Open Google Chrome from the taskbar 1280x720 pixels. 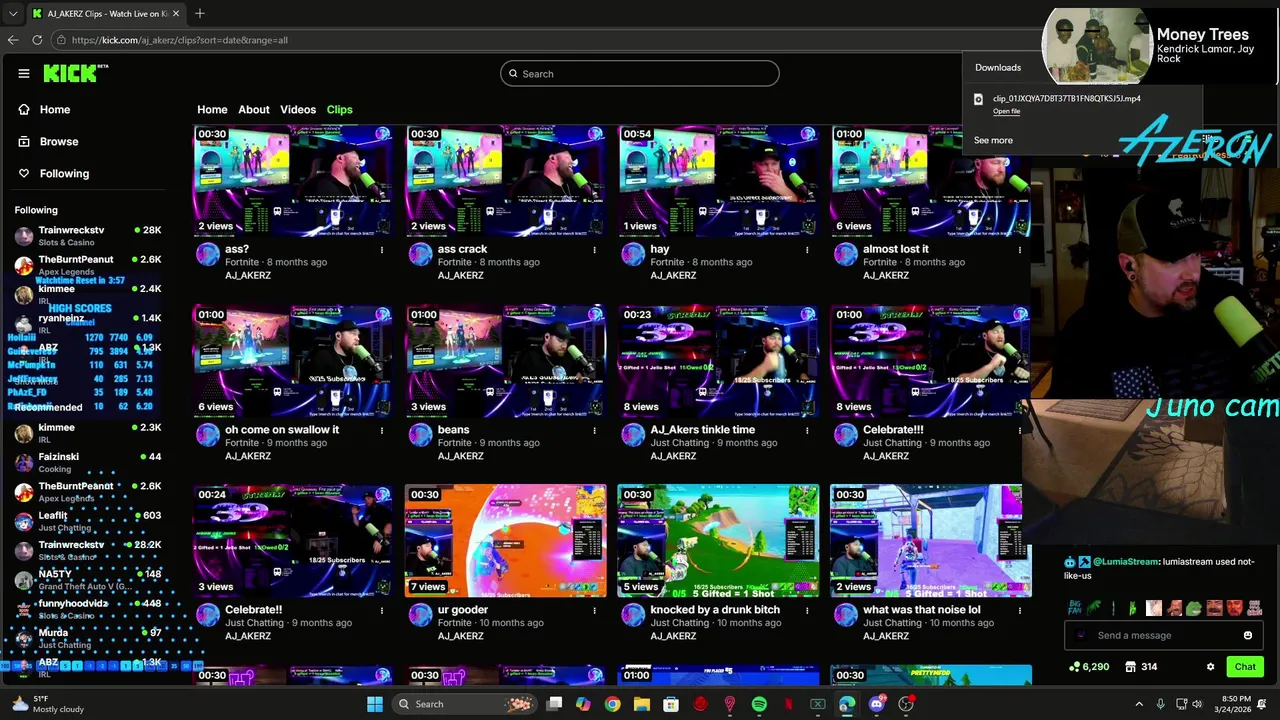click(612, 704)
